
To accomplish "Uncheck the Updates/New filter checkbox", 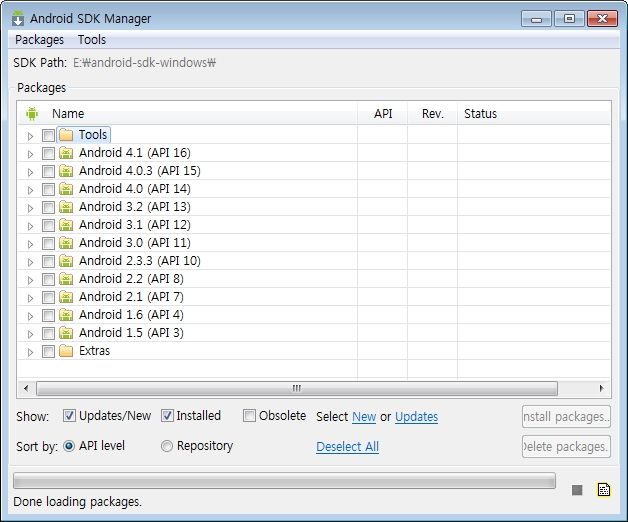I will tap(69, 416).
